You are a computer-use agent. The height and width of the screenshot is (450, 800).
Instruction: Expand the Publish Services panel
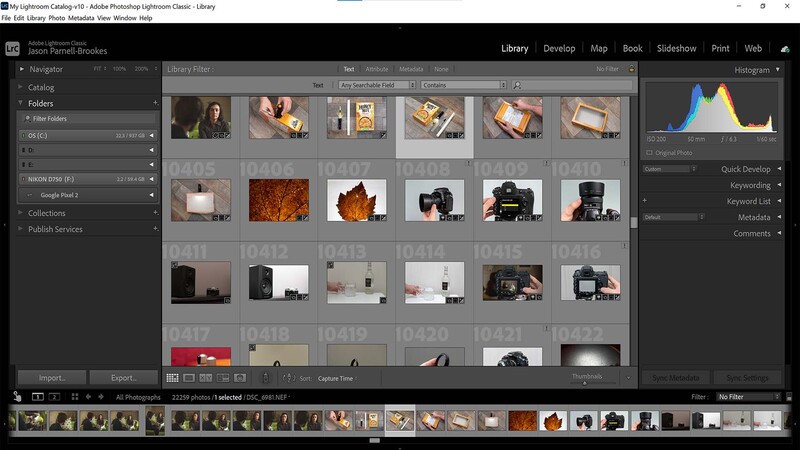click(x=20, y=229)
